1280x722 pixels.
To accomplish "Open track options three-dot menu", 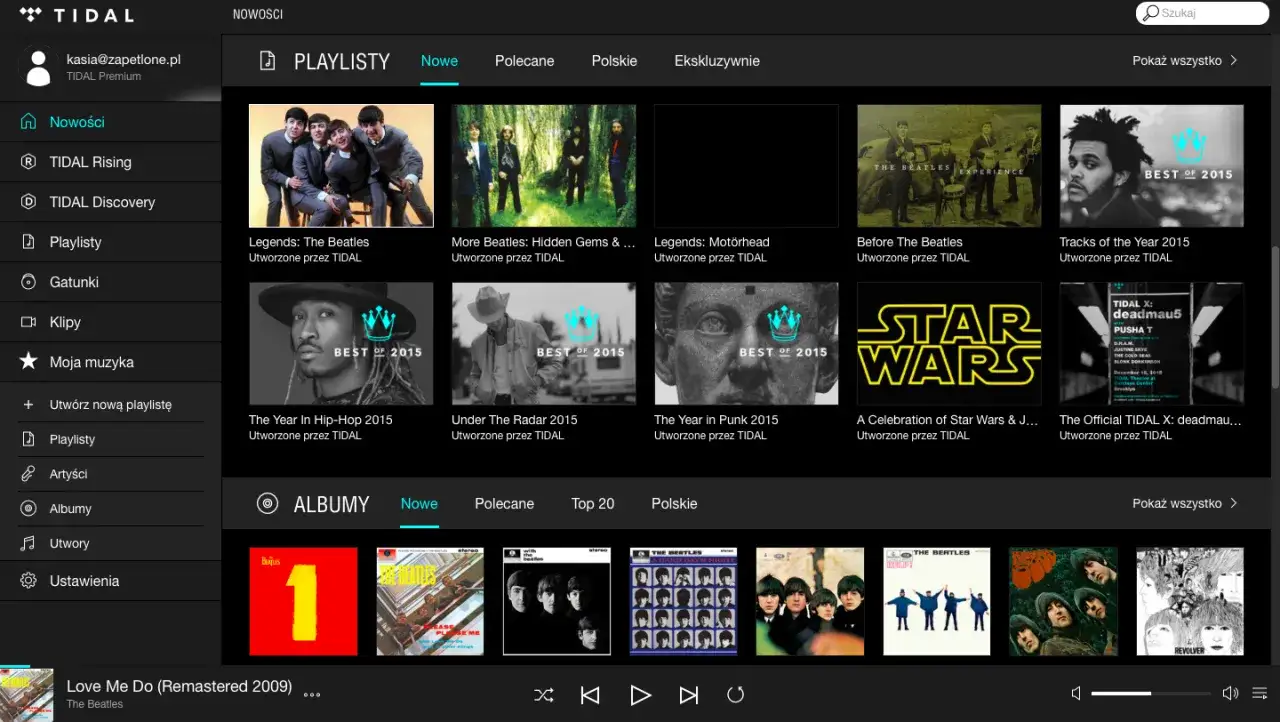I will point(312,695).
